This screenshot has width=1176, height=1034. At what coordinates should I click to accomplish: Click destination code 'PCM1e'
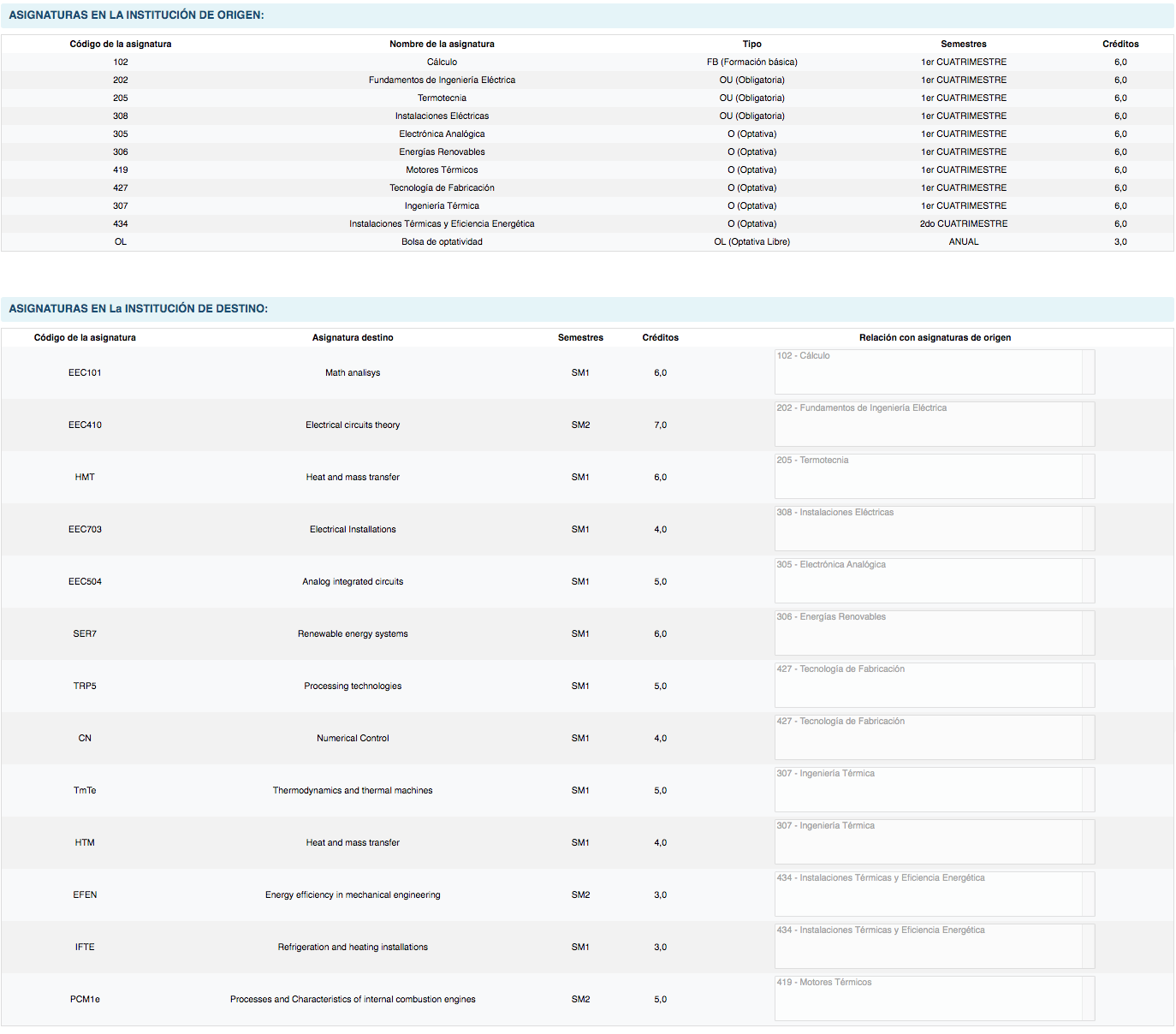[85, 999]
